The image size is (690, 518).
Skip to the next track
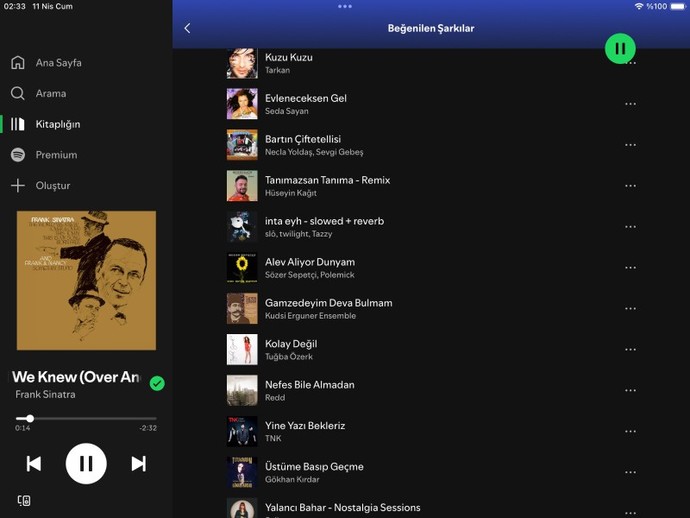(139, 463)
